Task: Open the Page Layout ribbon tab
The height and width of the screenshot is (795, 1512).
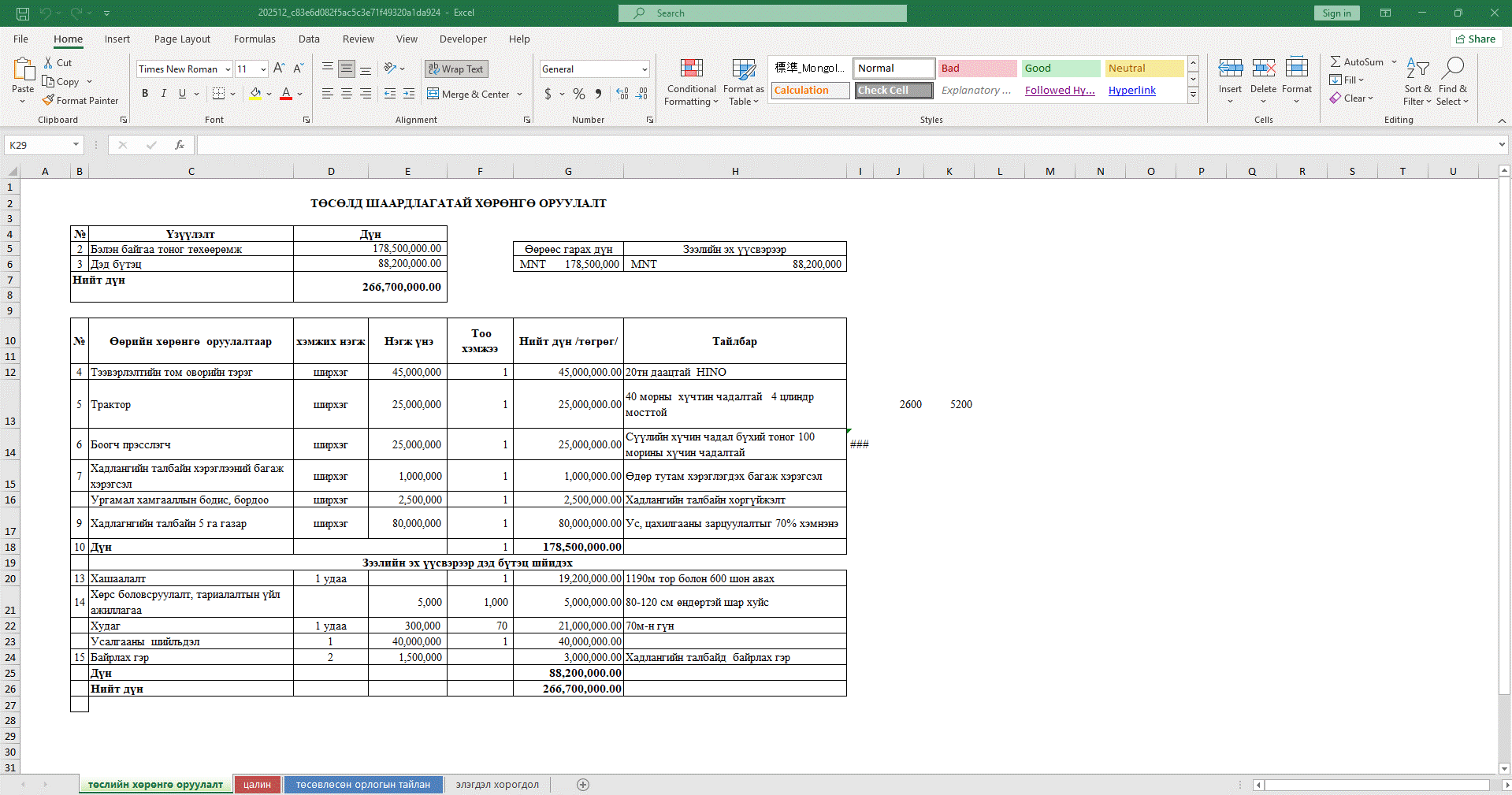Action: (182, 39)
